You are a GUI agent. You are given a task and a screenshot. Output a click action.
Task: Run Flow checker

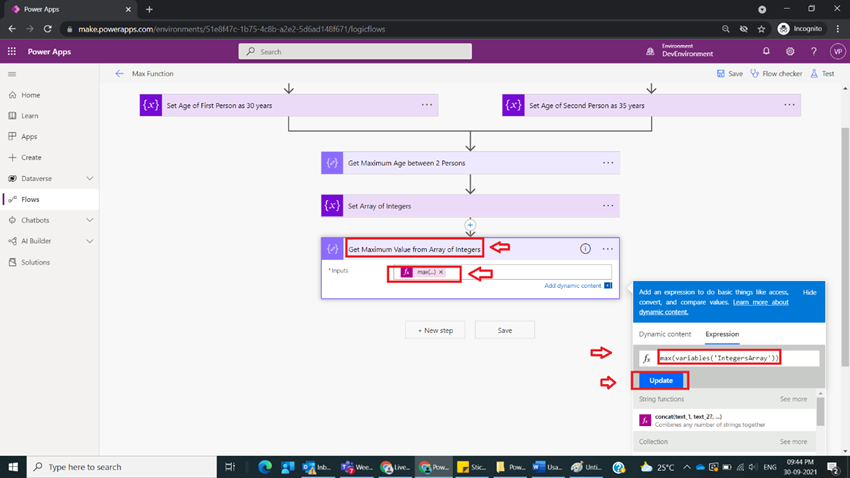(x=776, y=74)
